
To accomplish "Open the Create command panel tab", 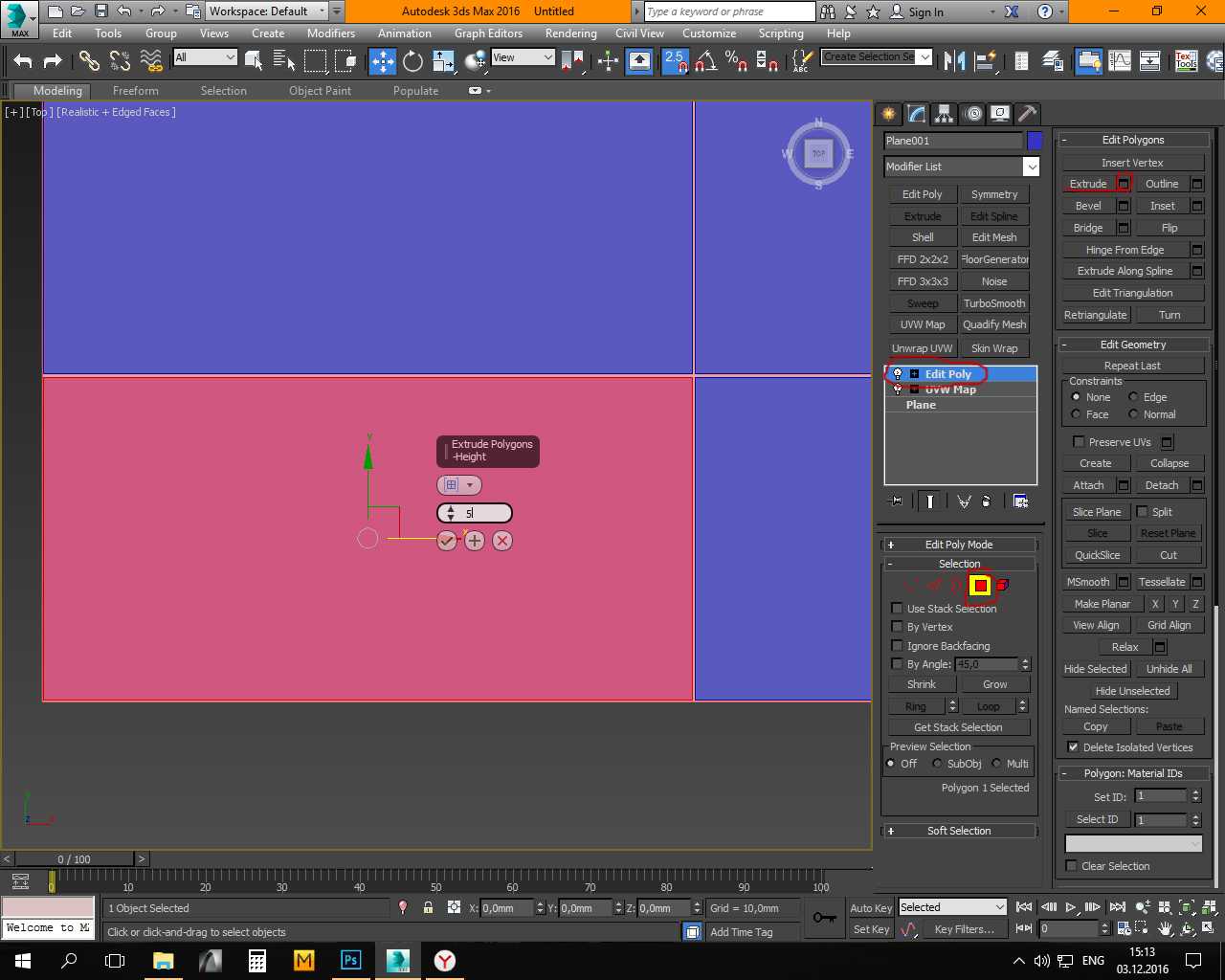I will 889,114.
